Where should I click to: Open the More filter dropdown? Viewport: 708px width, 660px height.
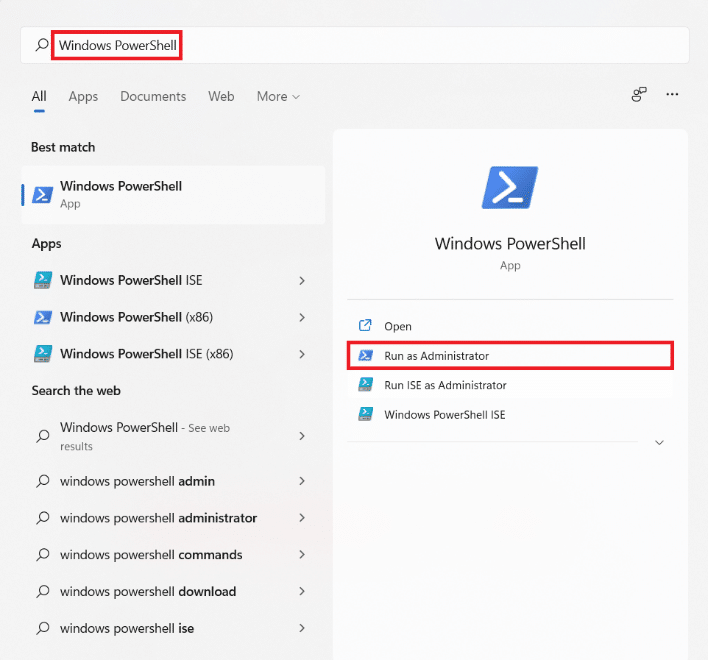click(x=278, y=96)
